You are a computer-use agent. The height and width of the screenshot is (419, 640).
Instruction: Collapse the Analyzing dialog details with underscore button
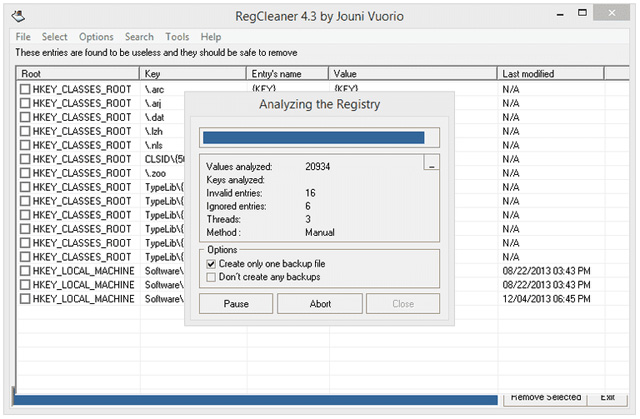point(431,165)
